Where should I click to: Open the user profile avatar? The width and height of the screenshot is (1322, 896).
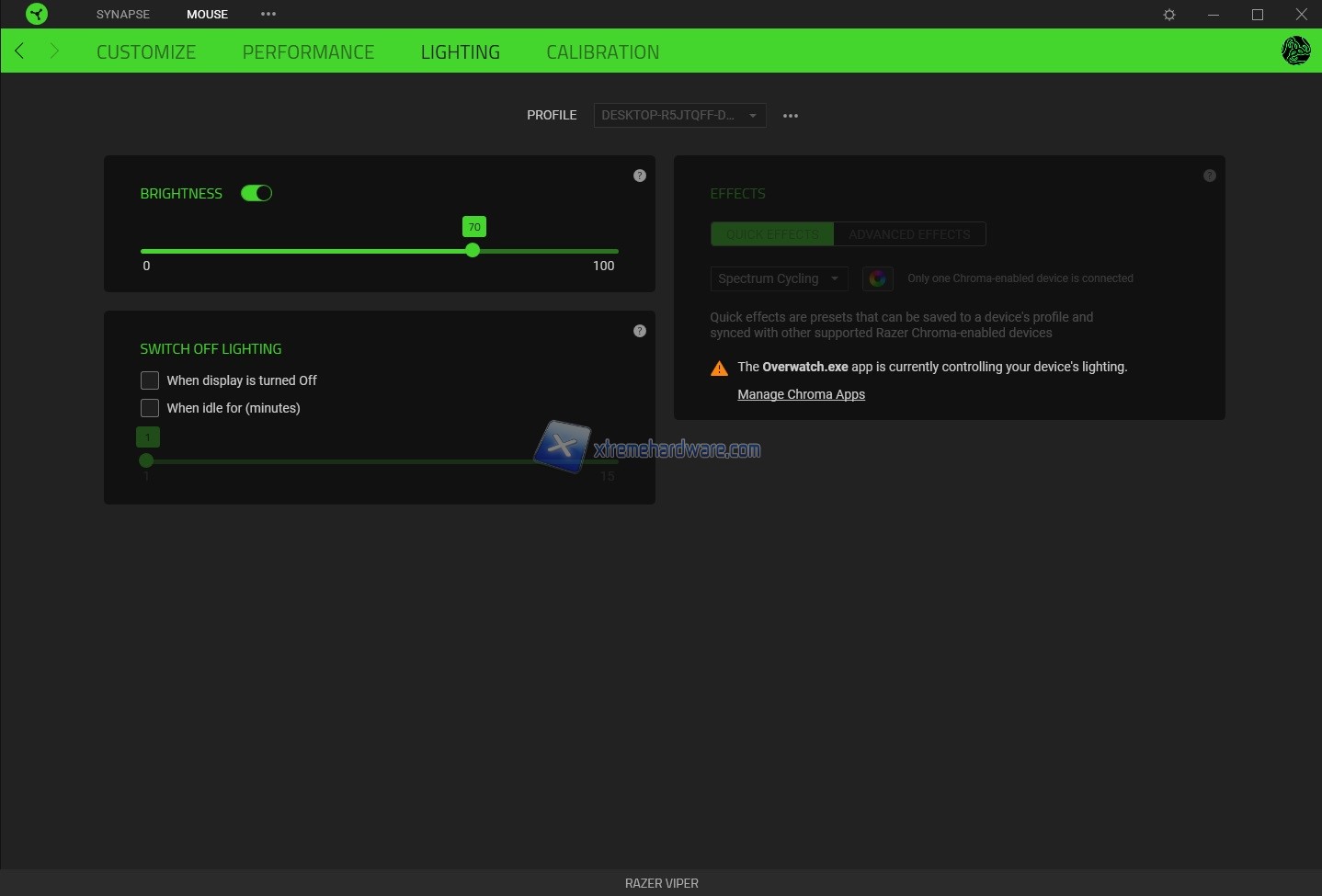pyautogui.click(x=1295, y=51)
